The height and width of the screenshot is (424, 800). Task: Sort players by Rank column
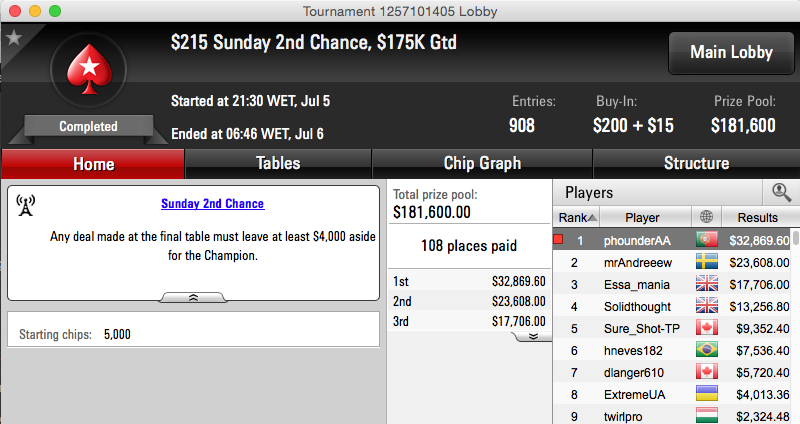(577, 217)
